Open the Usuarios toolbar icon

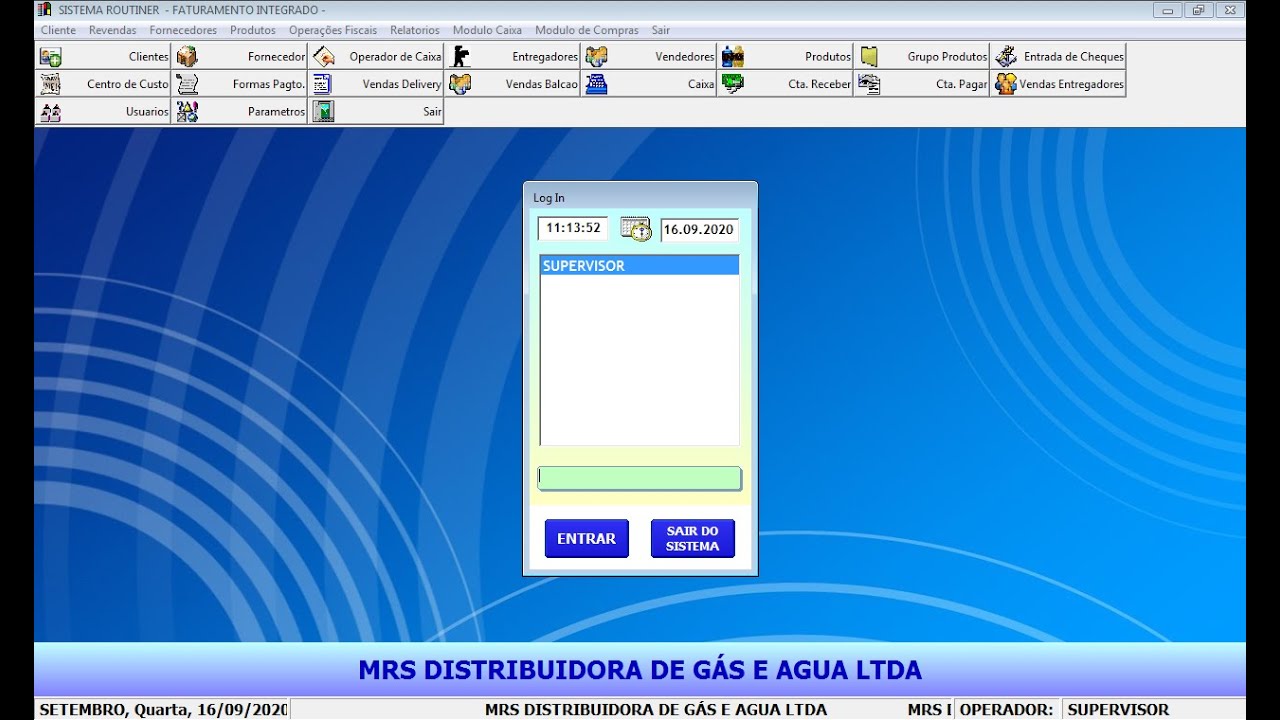point(51,111)
